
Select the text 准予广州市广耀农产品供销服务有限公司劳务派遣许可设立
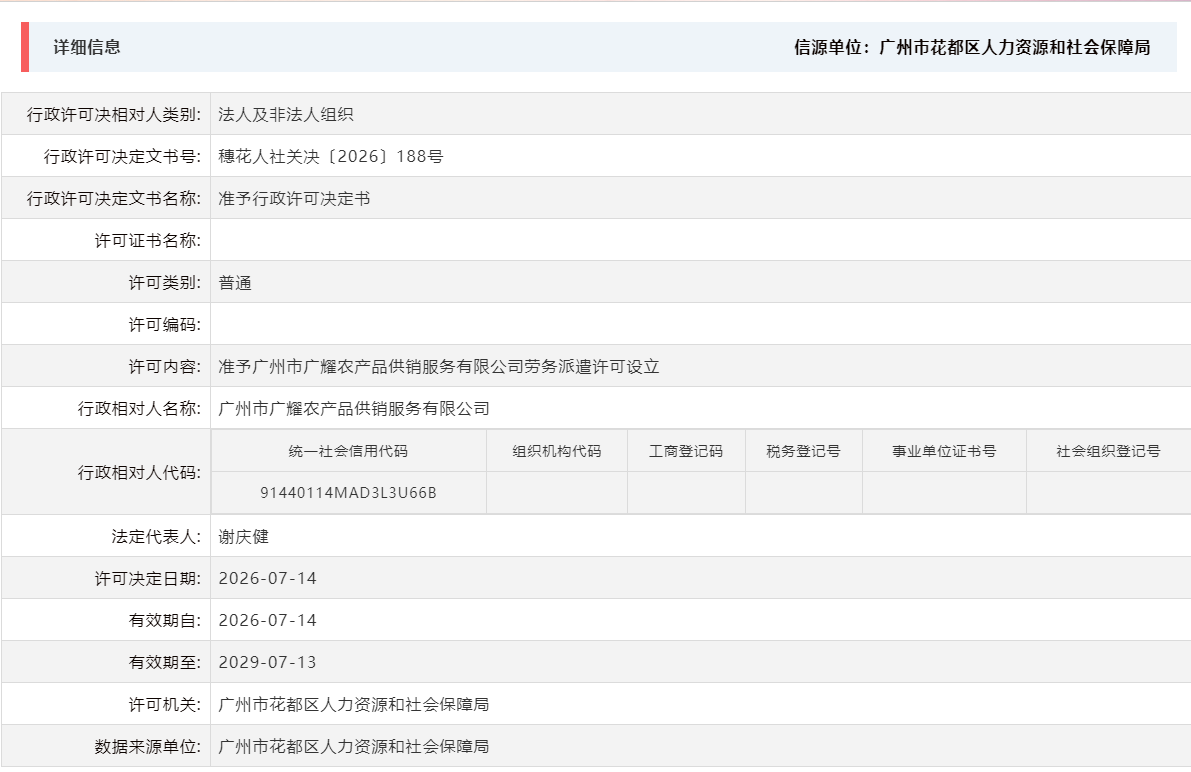coord(438,366)
